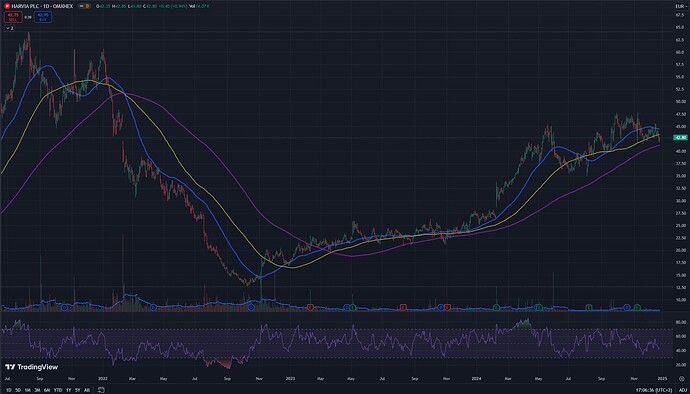Open timezone menu showing UTC+2

(x=654, y=390)
